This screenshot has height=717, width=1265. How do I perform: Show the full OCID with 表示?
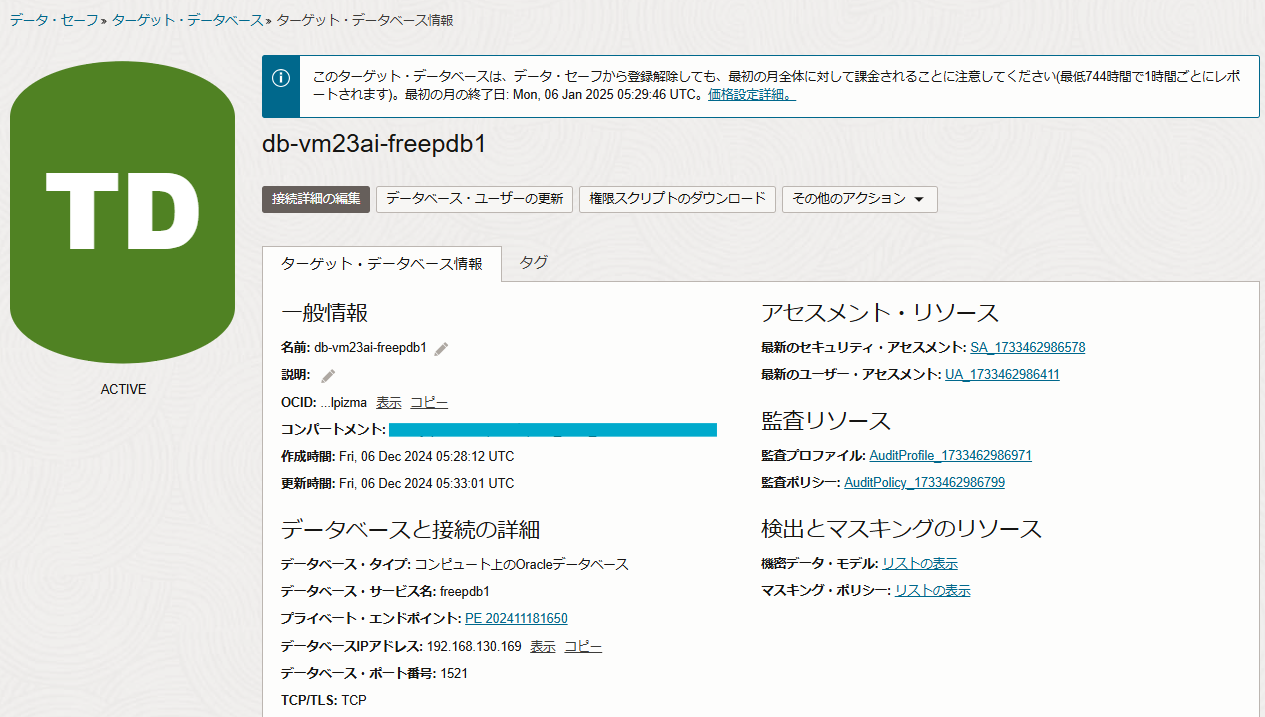click(x=388, y=402)
